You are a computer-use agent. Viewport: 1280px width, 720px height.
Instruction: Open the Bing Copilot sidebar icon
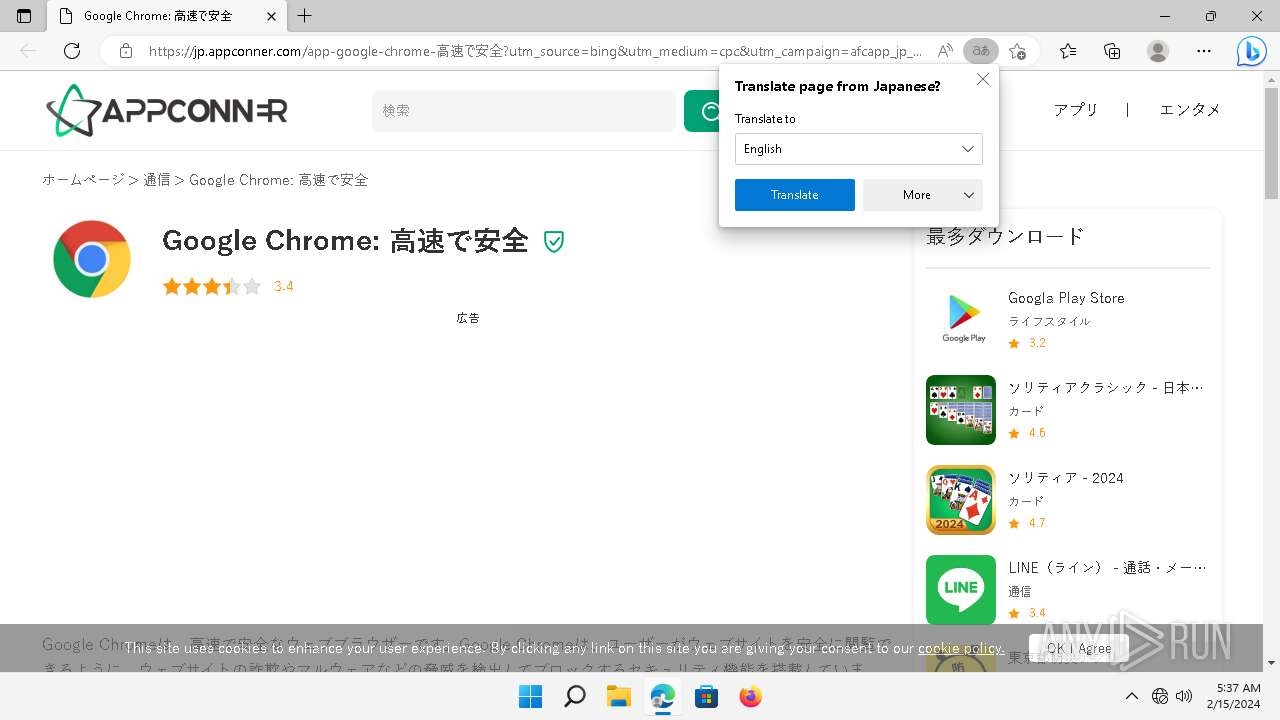[1251, 51]
